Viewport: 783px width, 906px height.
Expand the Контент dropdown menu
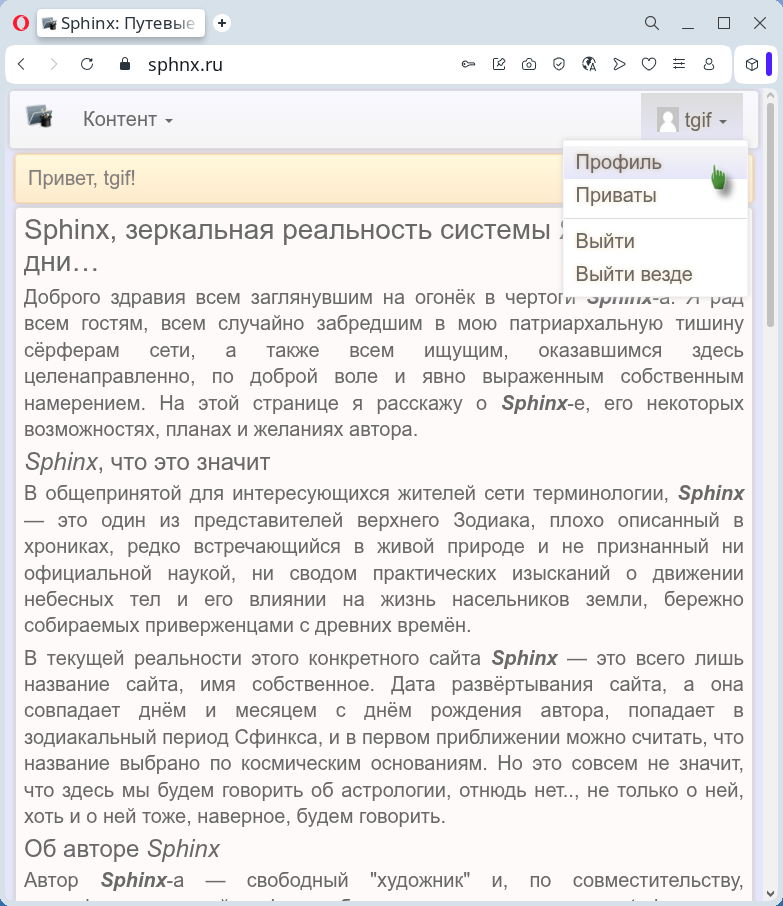[128, 120]
